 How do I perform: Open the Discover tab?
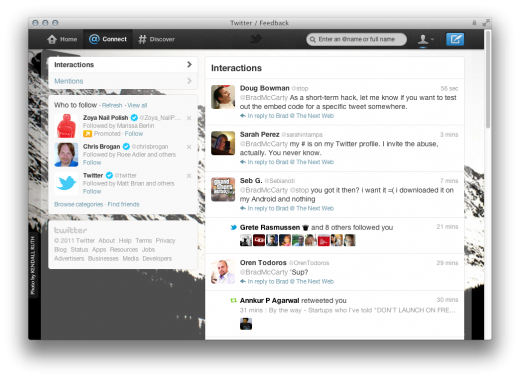tap(156, 39)
